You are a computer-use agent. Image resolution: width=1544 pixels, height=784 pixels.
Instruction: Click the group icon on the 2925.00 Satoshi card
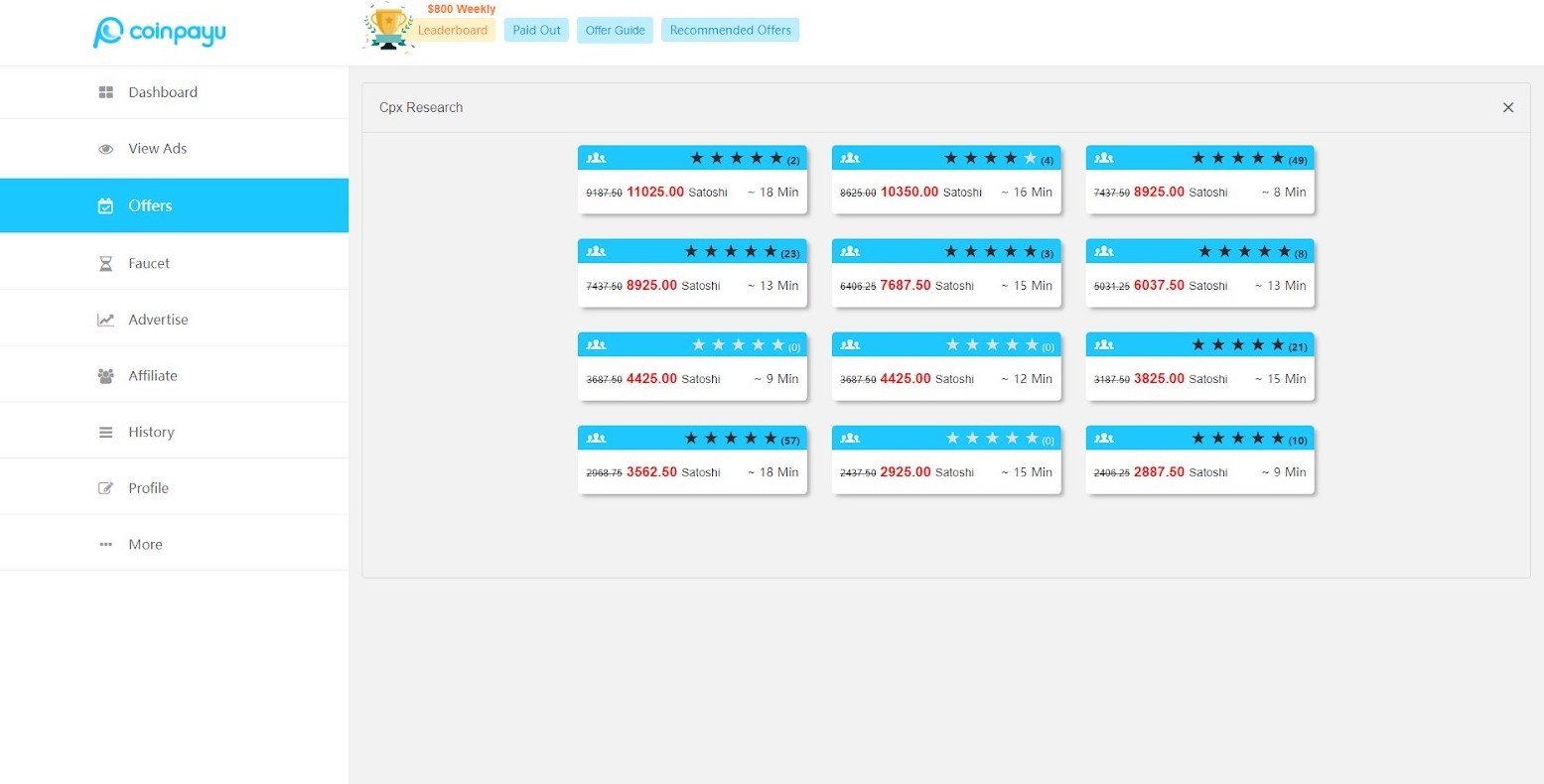(x=850, y=438)
